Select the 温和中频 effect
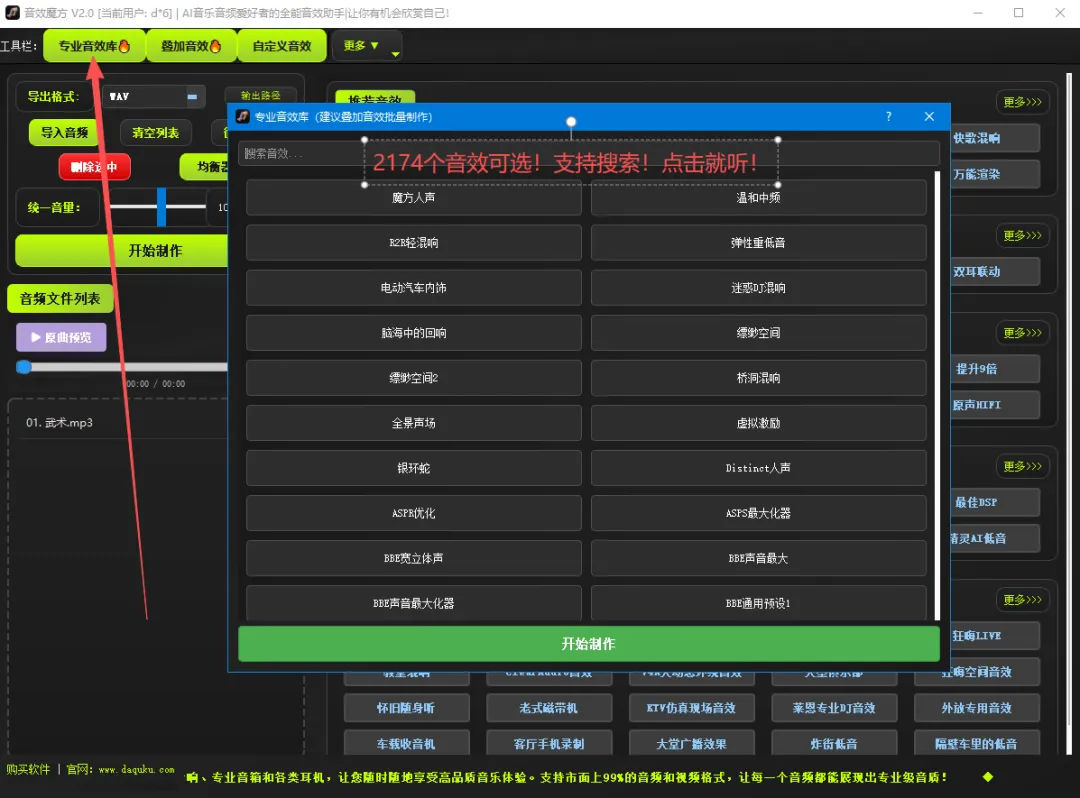 [758, 198]
